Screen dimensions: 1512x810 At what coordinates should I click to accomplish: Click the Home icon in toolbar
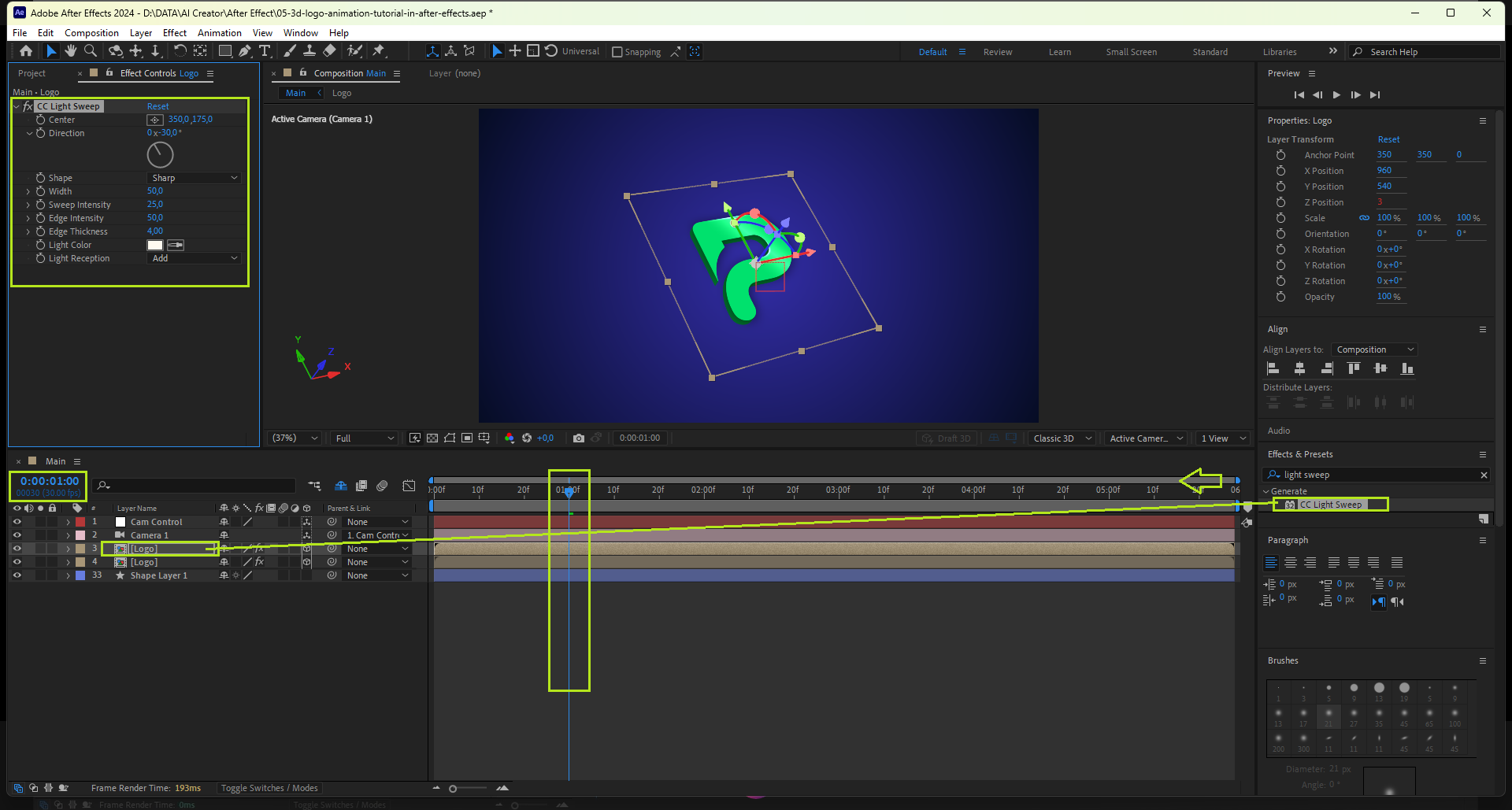click(x=26, y=51)
